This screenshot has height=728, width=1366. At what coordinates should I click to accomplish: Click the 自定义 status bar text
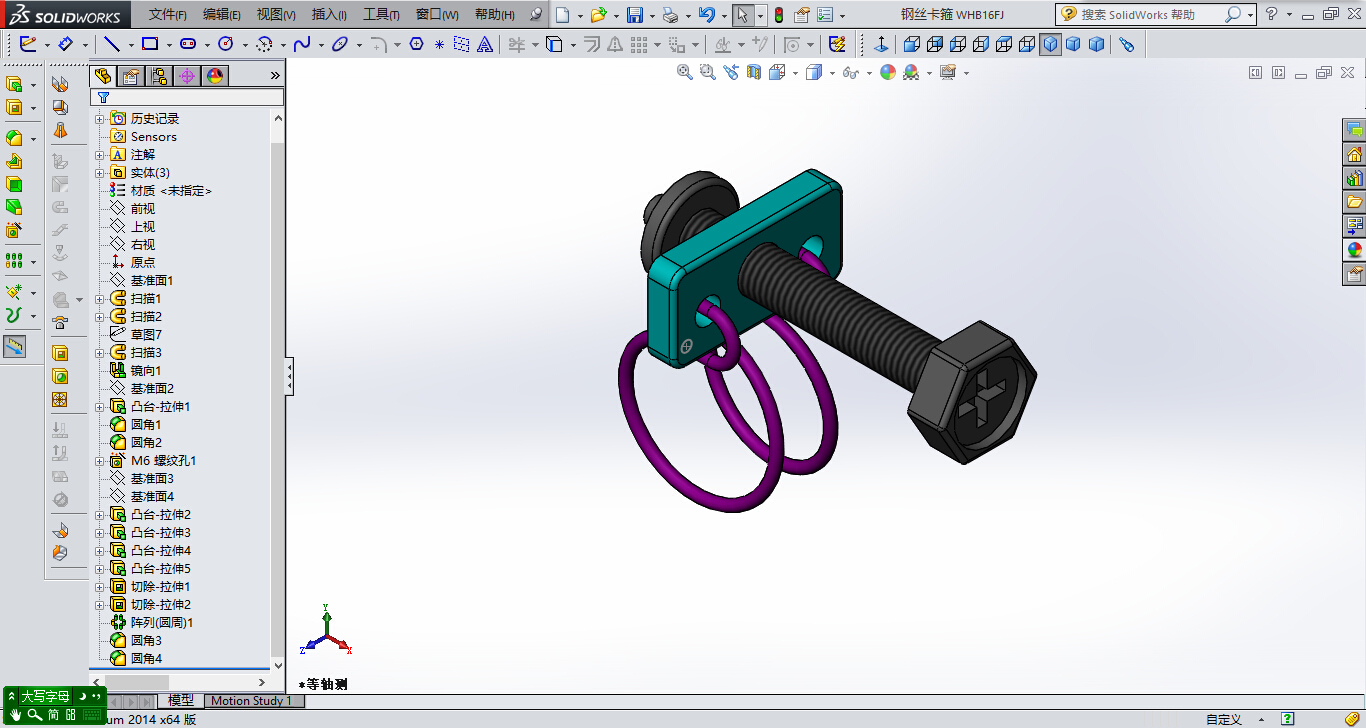[1224, 719]
